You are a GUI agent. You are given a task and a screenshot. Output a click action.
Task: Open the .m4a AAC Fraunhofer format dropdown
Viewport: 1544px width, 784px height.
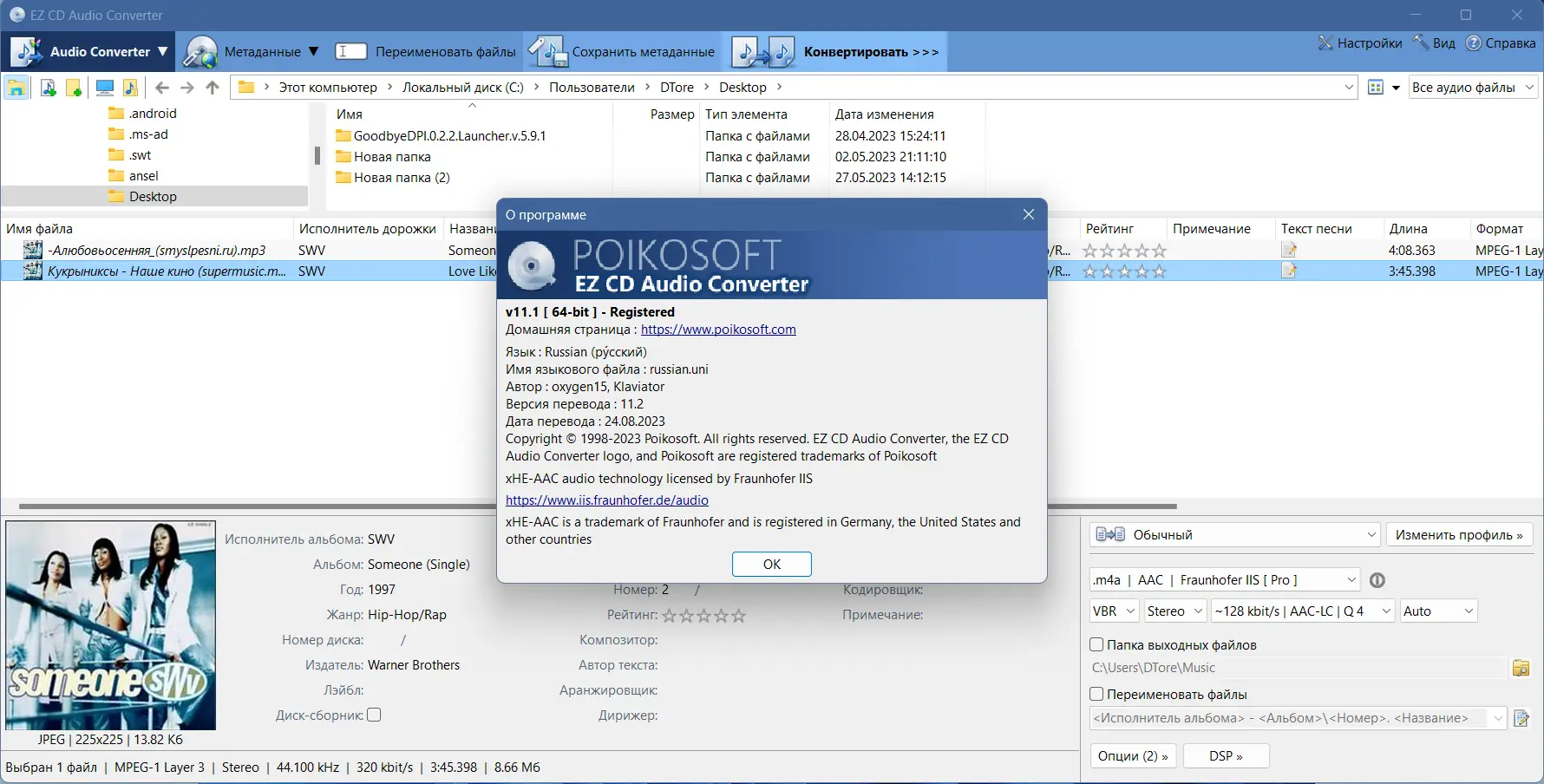[1224, 580]
